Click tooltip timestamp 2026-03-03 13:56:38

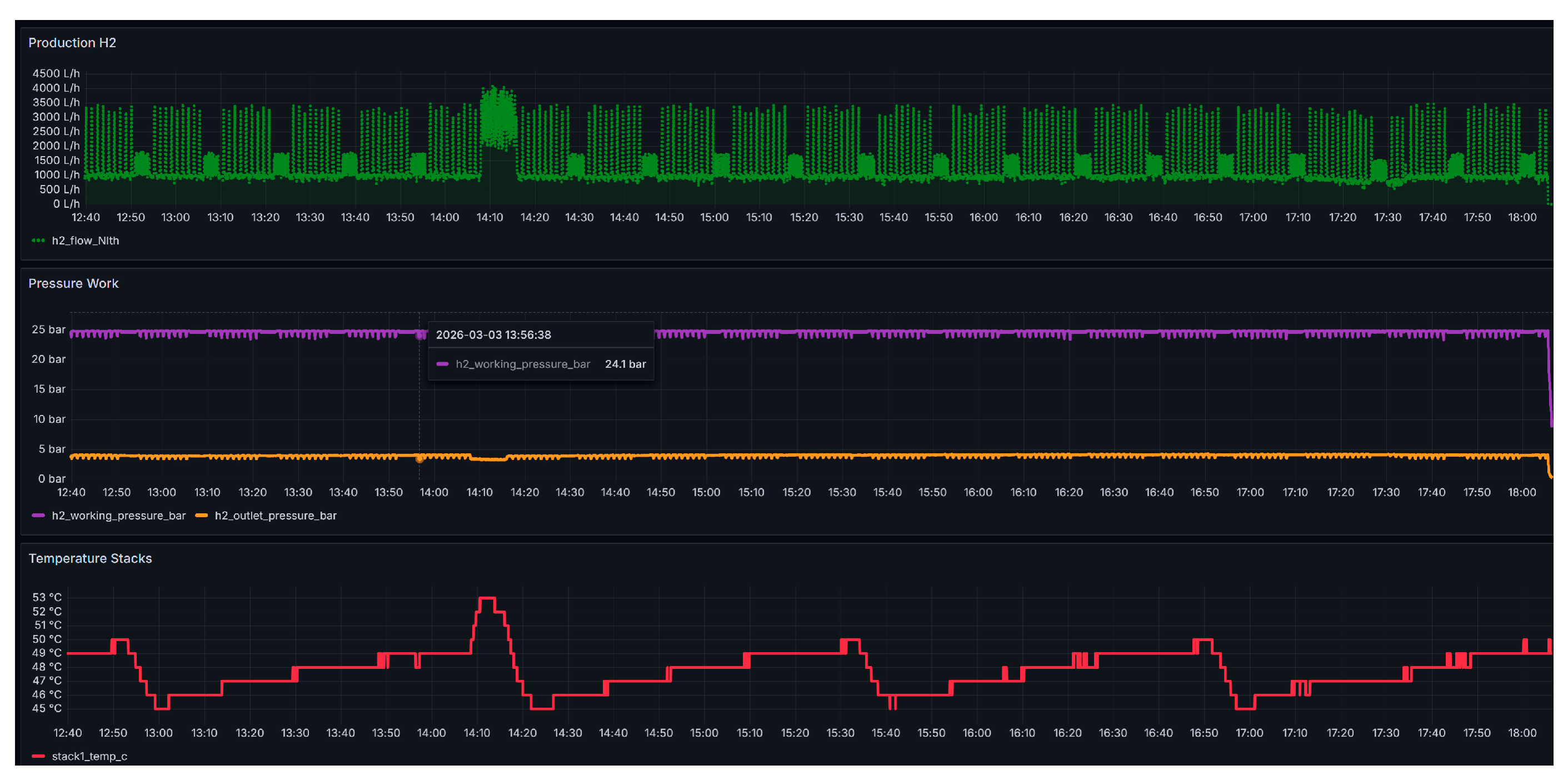click(493, 335)
